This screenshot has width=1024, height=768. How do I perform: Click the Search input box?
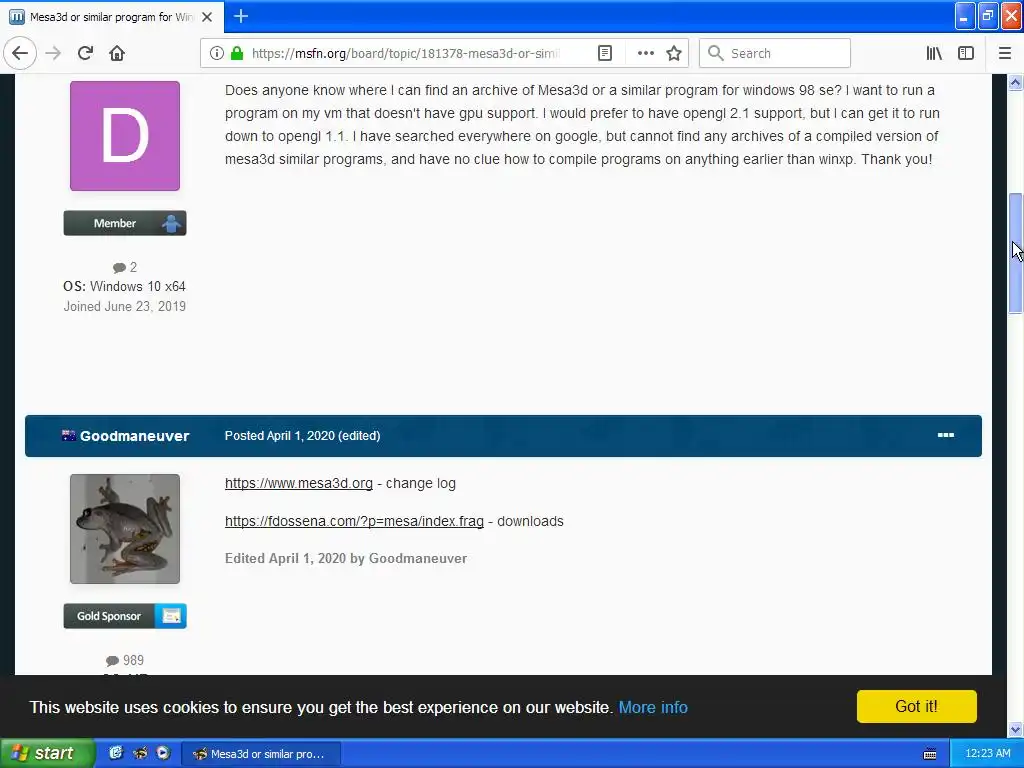click(x=775, y=54)
